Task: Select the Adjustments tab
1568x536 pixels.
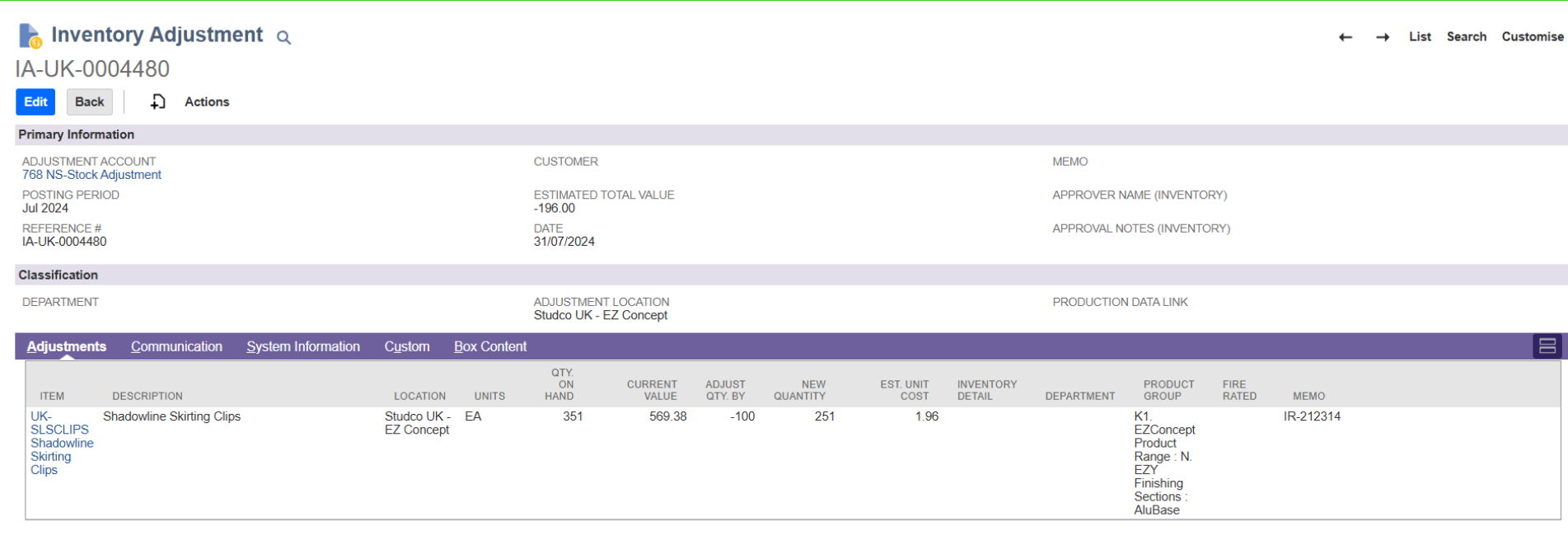Action: click(66, 346)
